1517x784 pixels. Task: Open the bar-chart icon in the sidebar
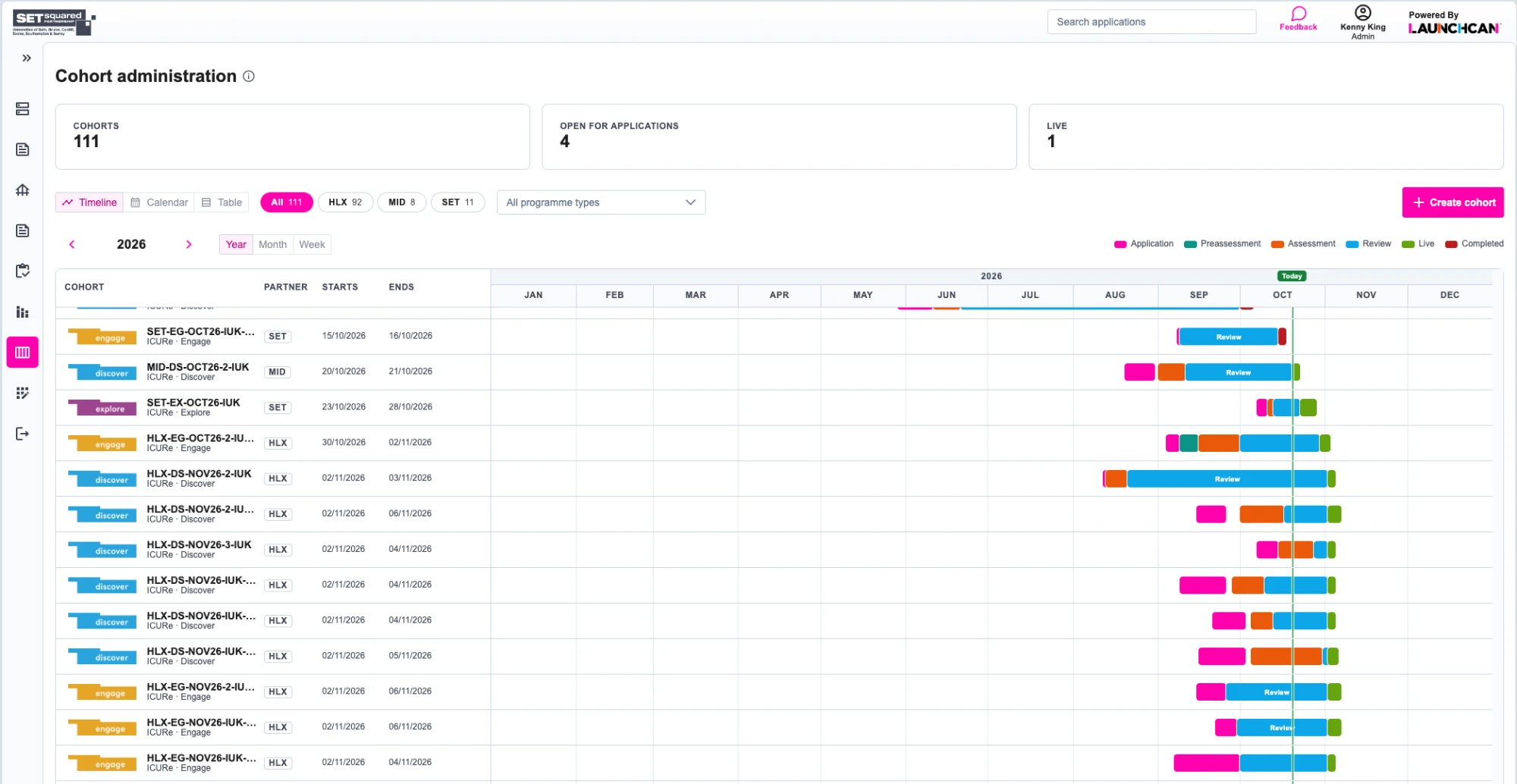tap(23, 312)
